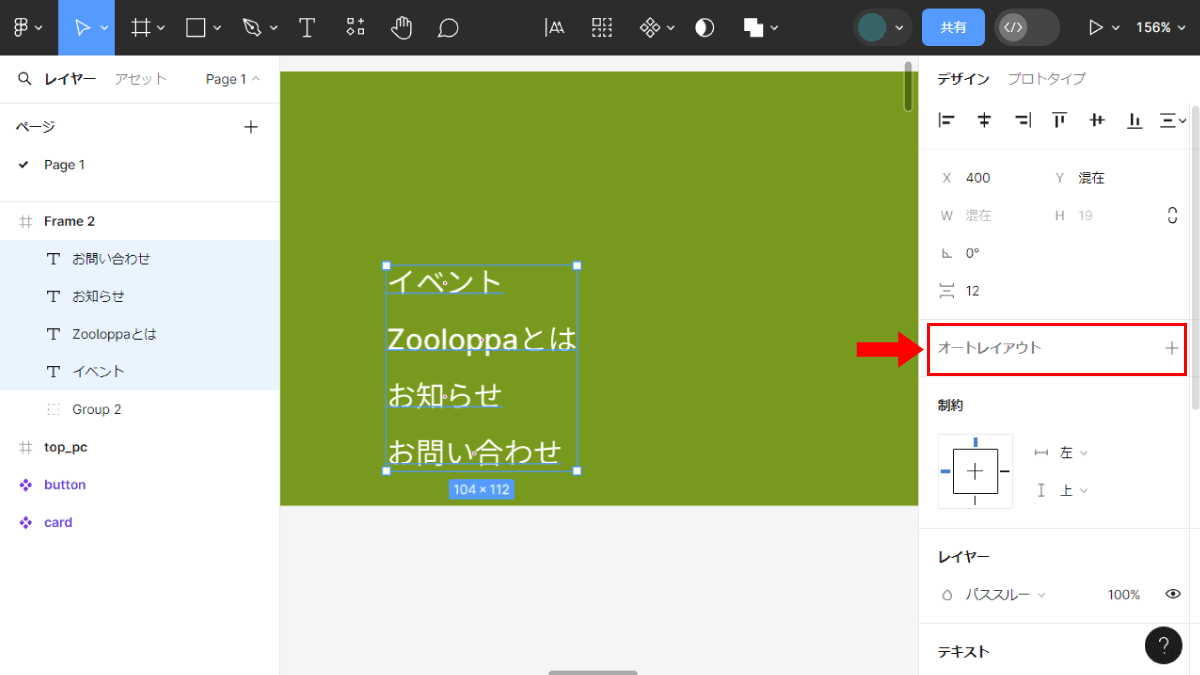Add auto layout with plus icon

coord(1172,348)
